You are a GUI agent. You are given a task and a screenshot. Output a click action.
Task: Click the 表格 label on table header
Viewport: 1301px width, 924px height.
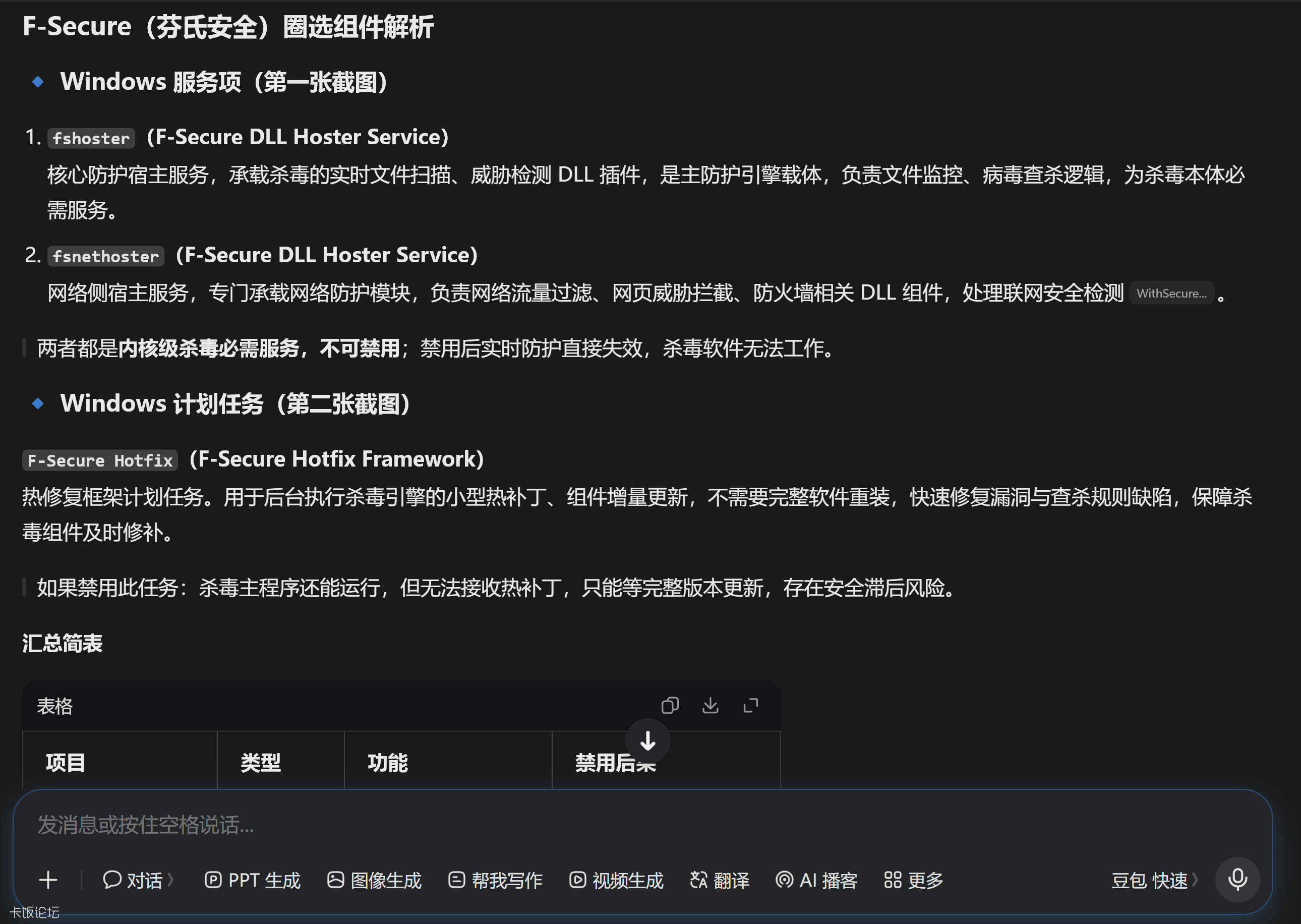tap(54, 706)
